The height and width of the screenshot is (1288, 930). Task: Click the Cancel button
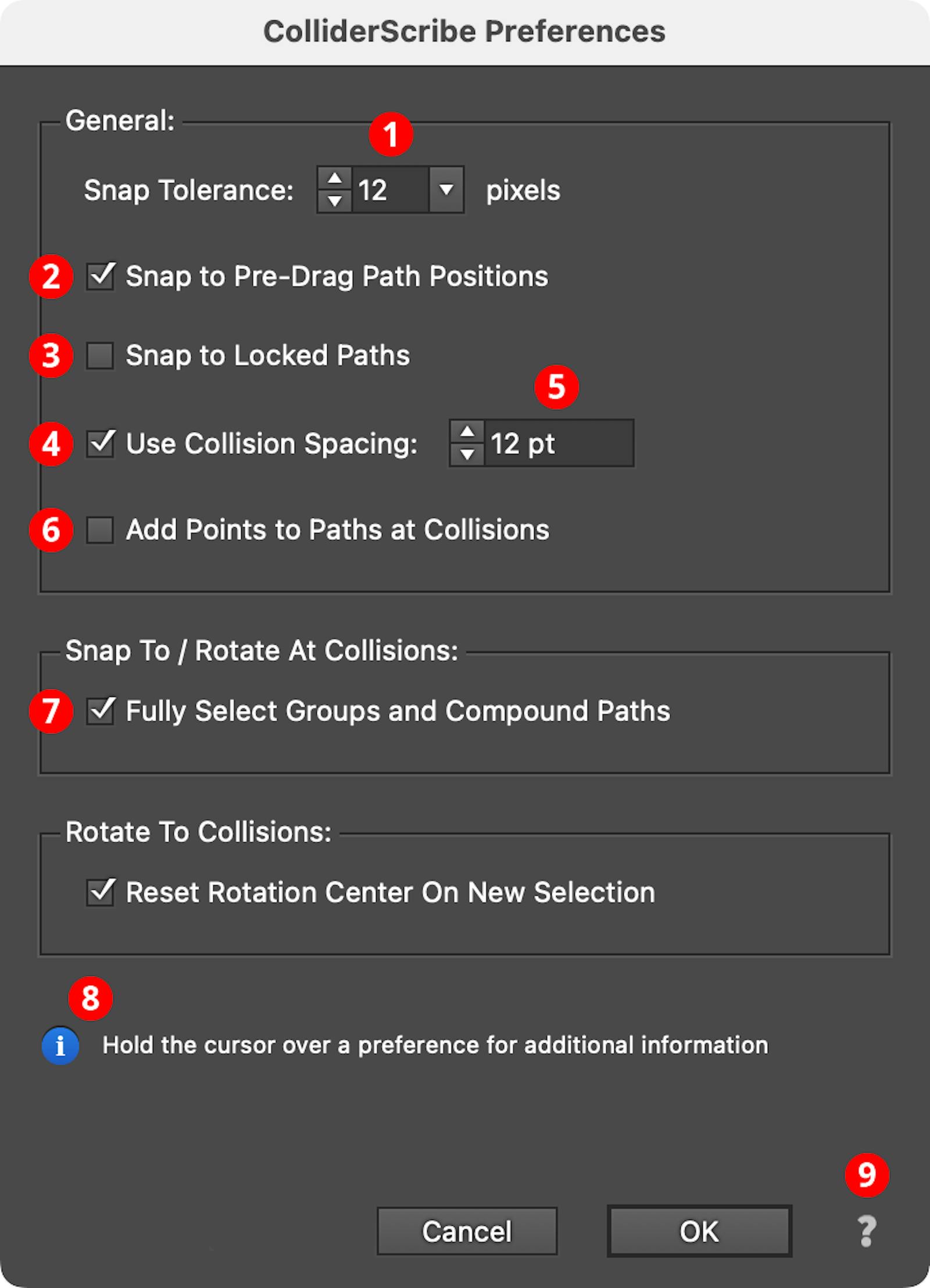(467, 1231)
